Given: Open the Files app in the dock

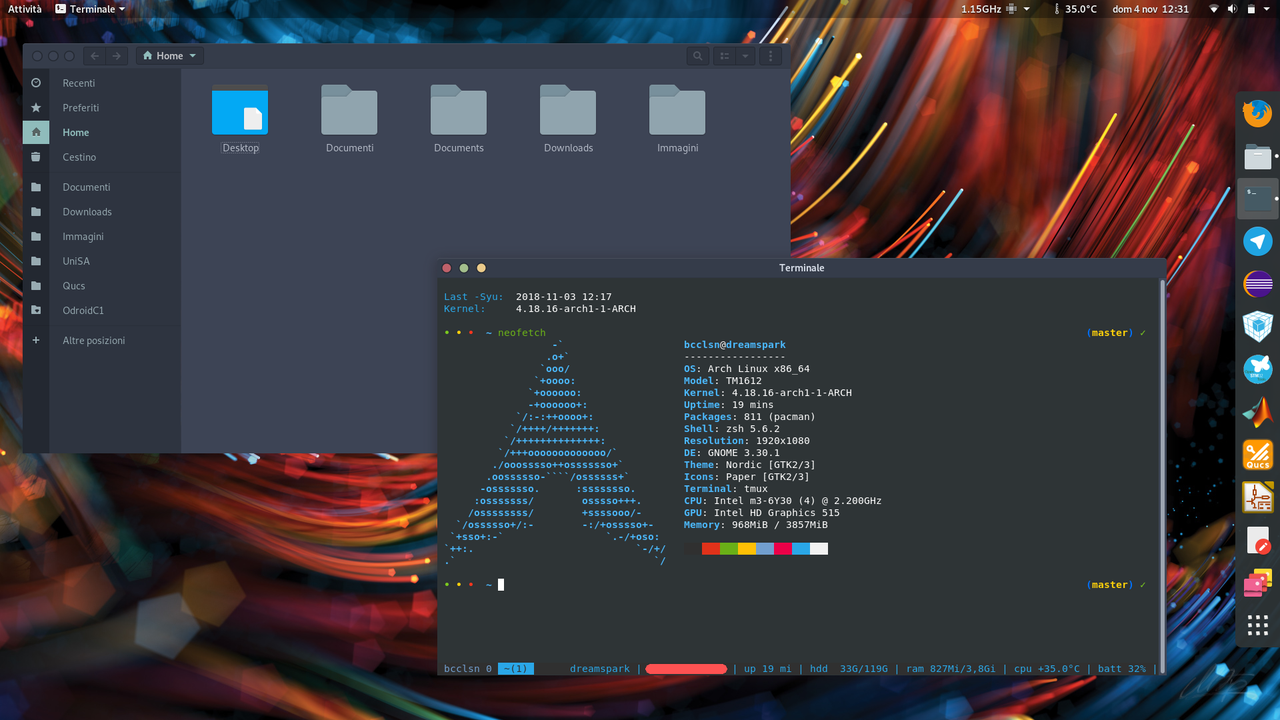Looking at the screenshot, I should (1257, 156).
